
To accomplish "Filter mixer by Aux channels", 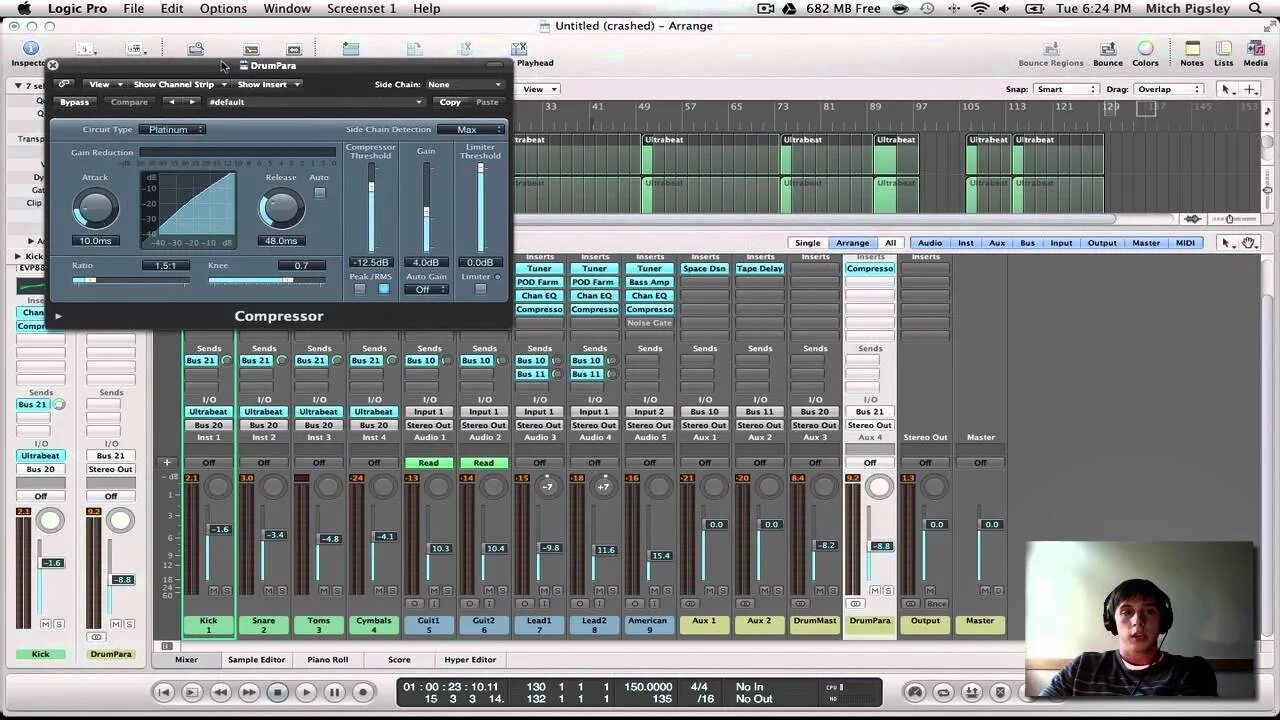I will (997, 243).
